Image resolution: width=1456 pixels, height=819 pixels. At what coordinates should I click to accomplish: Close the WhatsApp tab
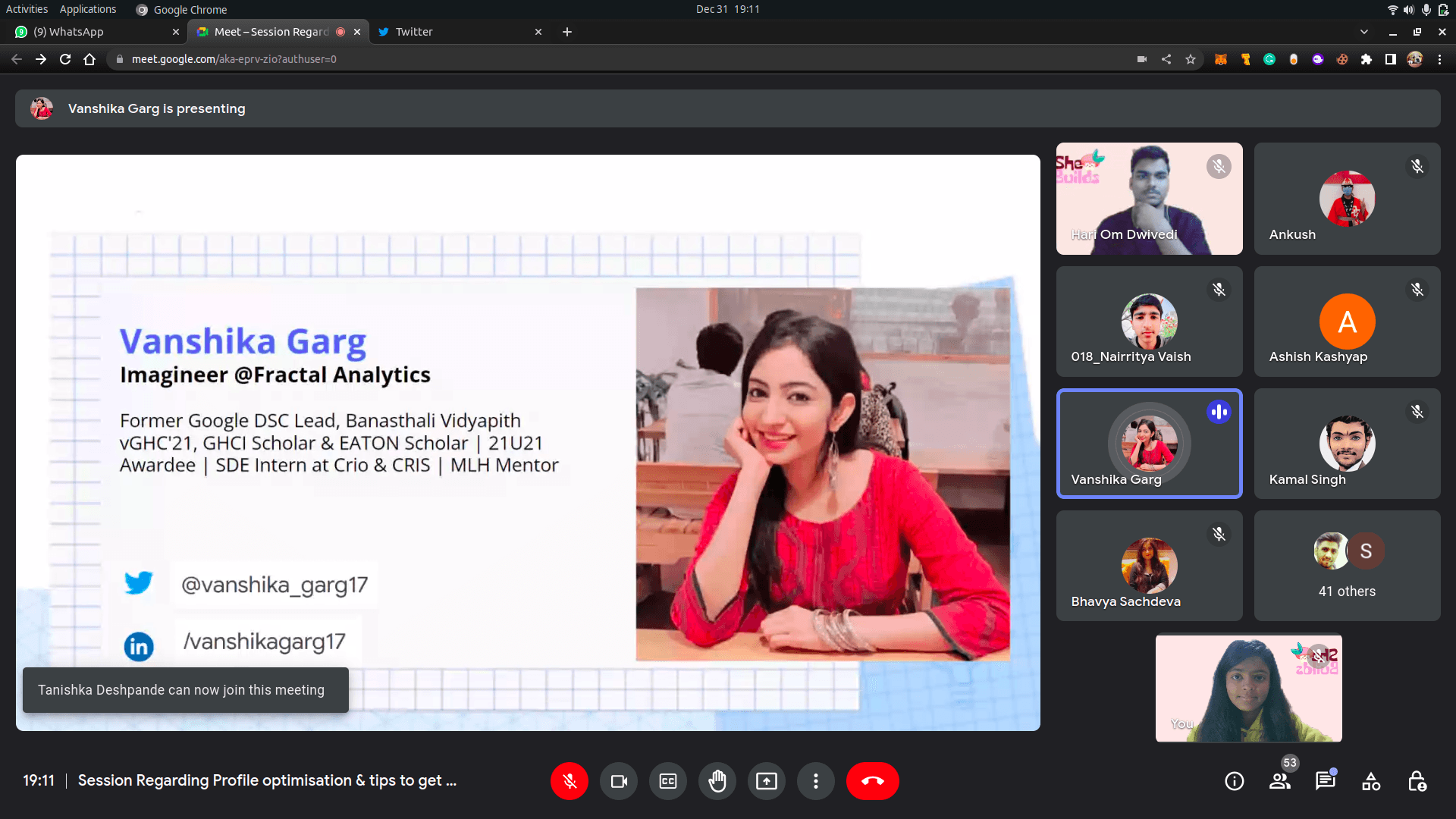[x=176, y=32]
